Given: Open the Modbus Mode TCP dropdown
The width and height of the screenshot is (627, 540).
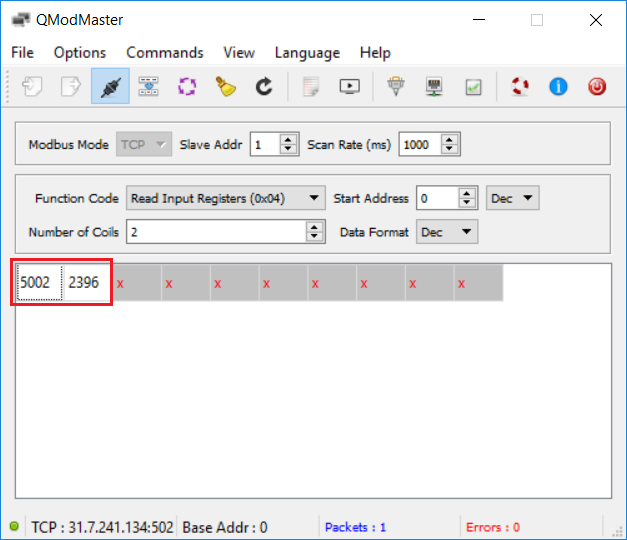Looking at the screenshot, I should click(x=144, y=144).
